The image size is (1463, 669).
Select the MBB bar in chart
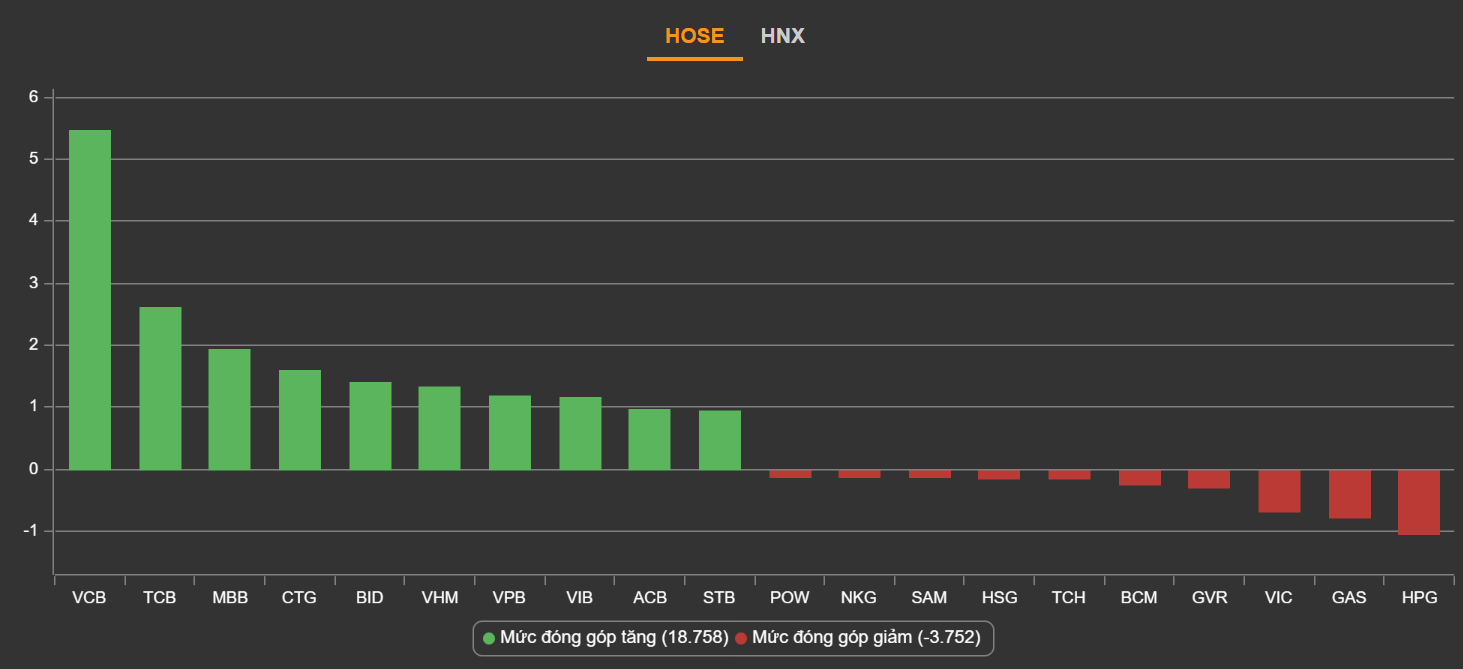pos(230,409)
